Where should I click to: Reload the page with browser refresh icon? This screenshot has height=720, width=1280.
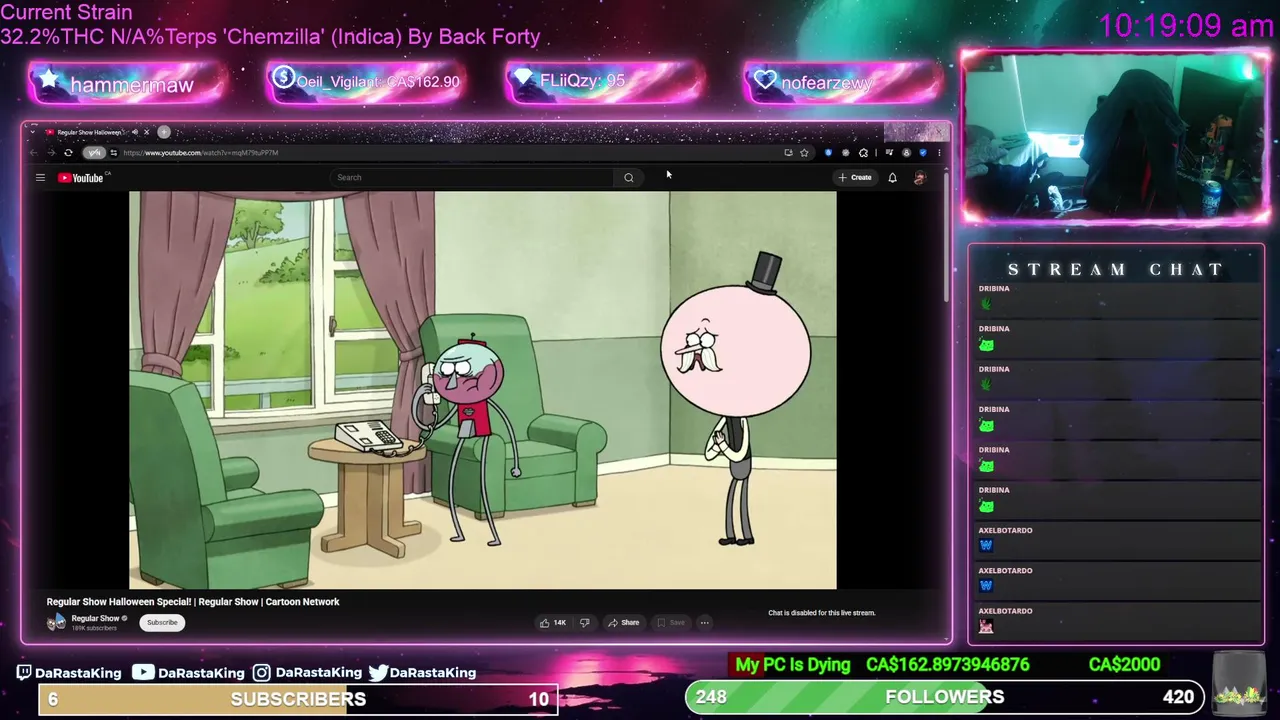click(68, 153)
